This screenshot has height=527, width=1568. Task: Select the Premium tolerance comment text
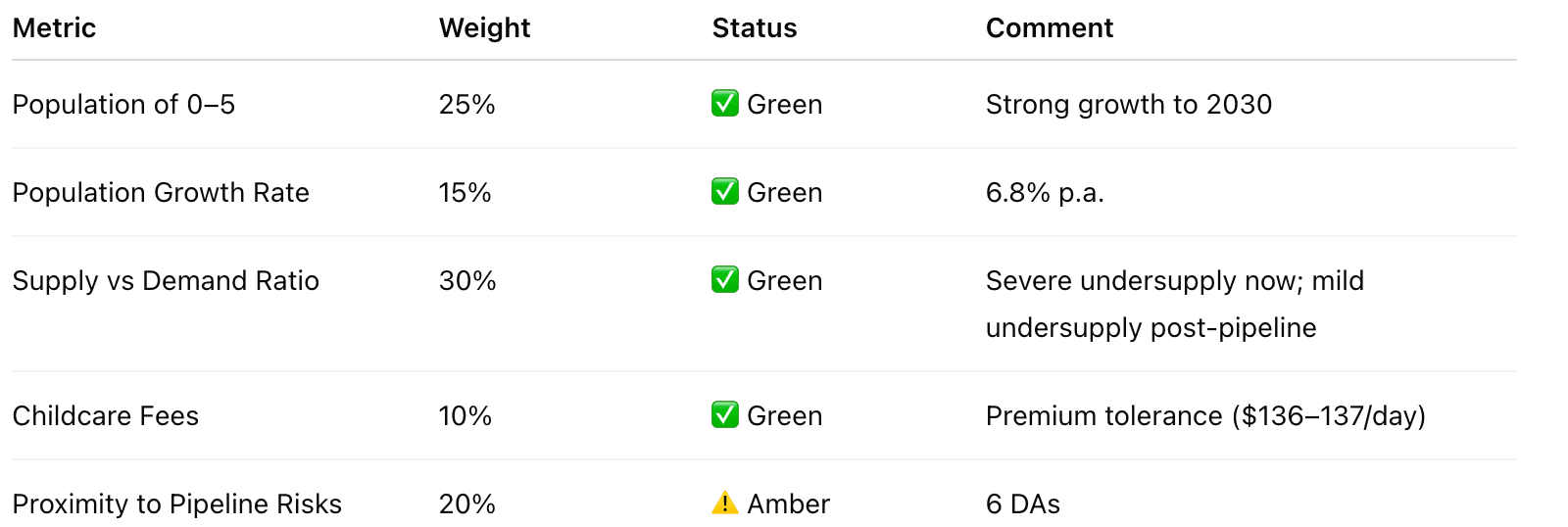[1204, 416]
